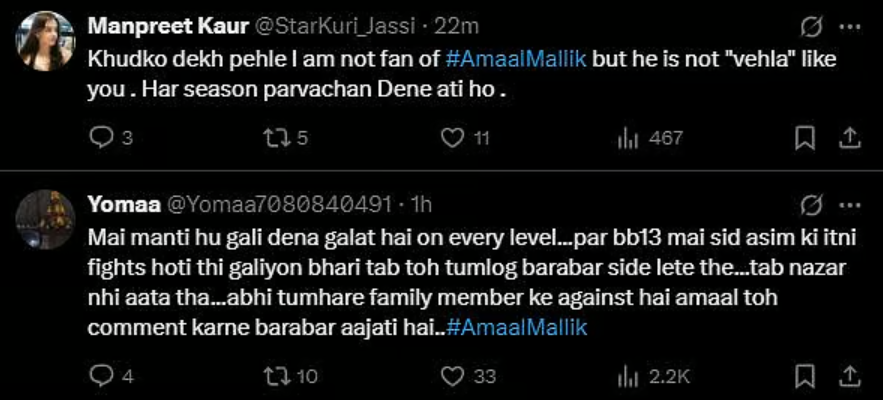
Task: Like Manpreet Kaur's tweet
Action: (454, 139)
